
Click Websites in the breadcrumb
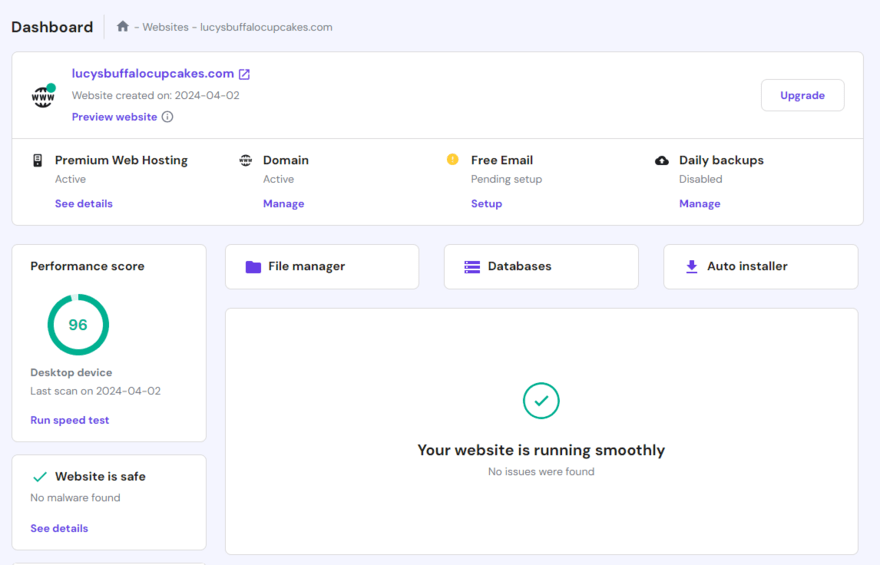click(x=165, y=27)
